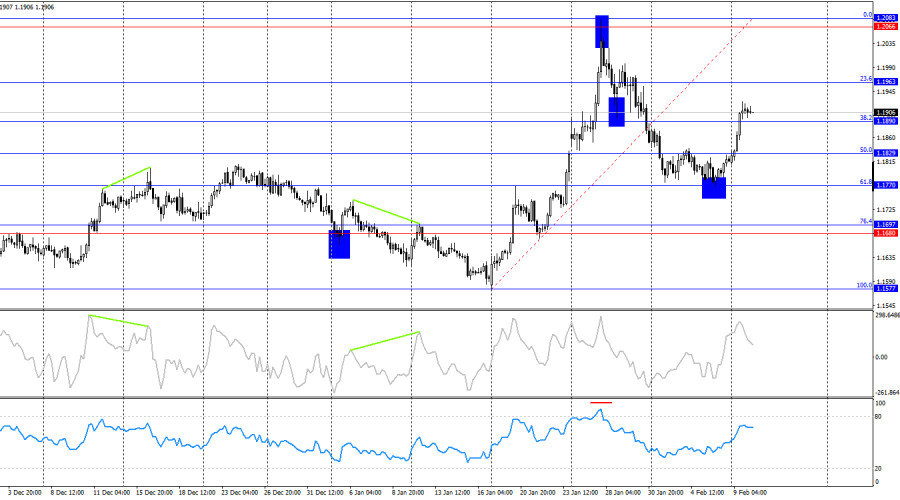
Task: Click the green falling line in the gray oscillator panel
Action: coord(118,321)
